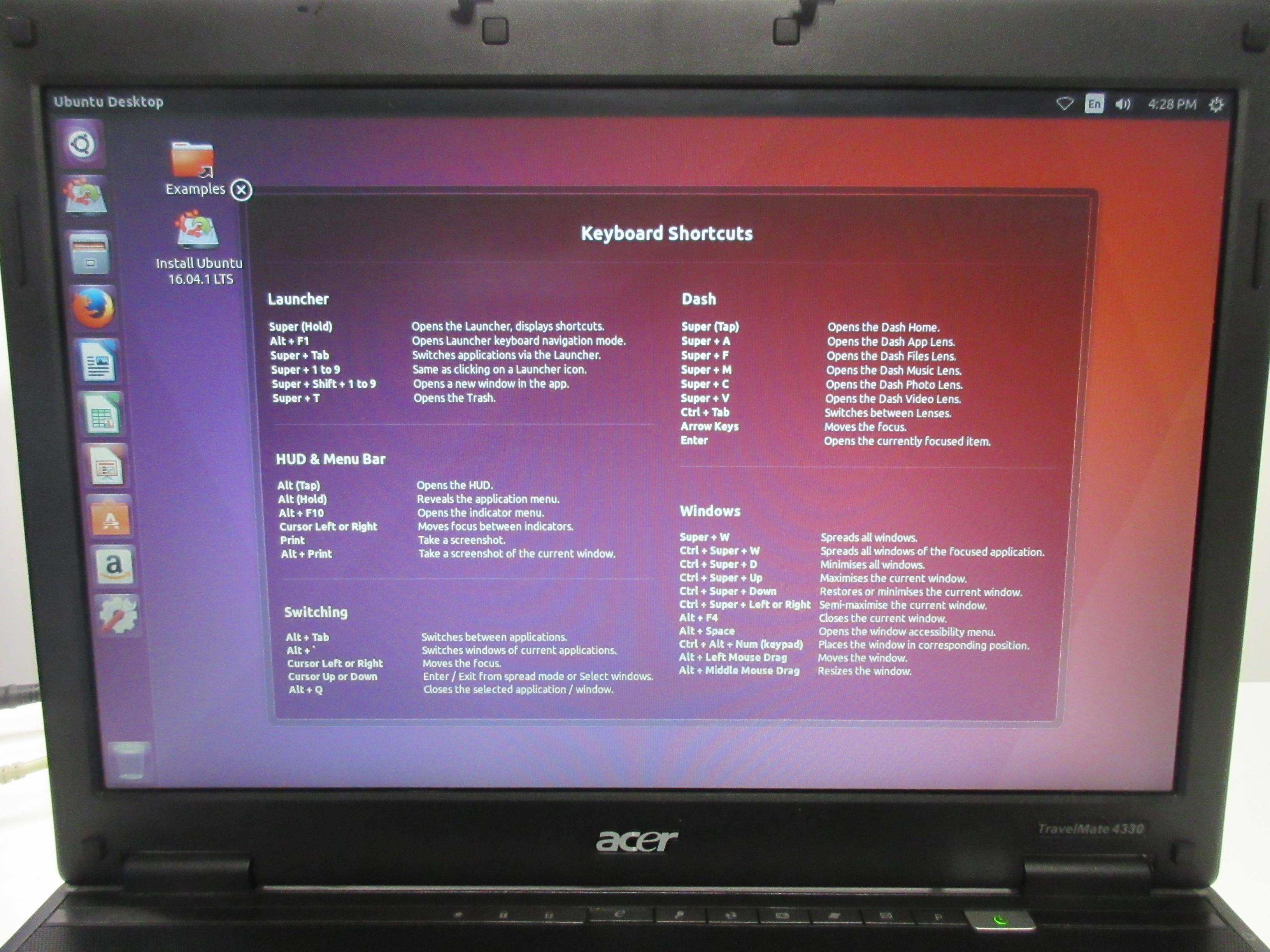The width and height of the screenshot is (1270, 952).
Task: Click 'Switches between Lenses.' description
Action: [x=888, y=413]
